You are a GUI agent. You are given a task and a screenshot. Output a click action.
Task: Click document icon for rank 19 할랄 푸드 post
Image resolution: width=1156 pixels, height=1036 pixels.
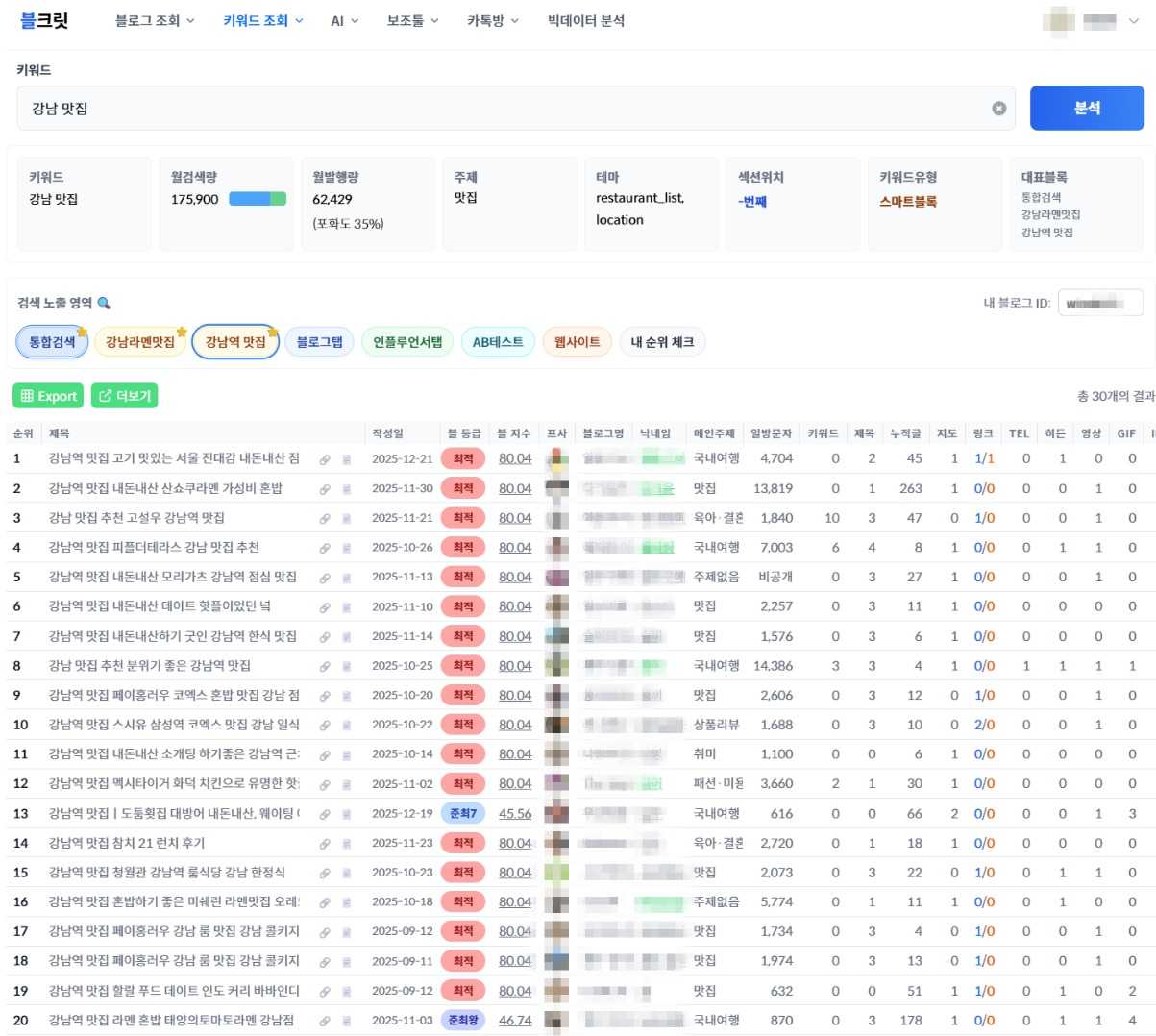[347, 992]
